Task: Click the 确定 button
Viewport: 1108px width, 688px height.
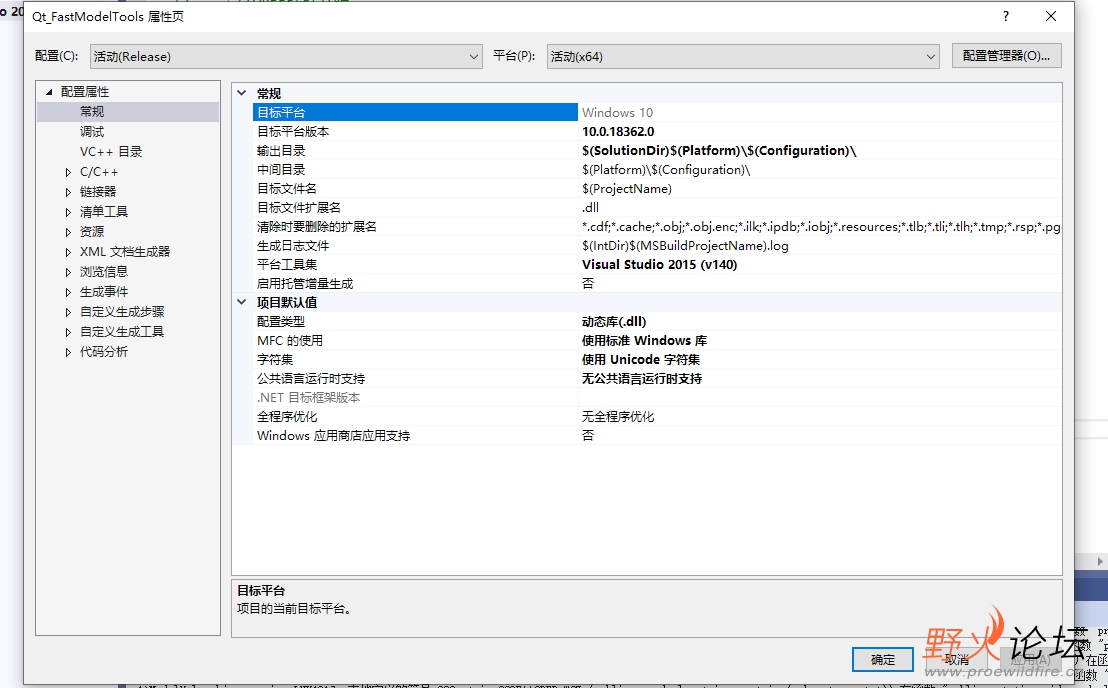Action: coord(883,660)
